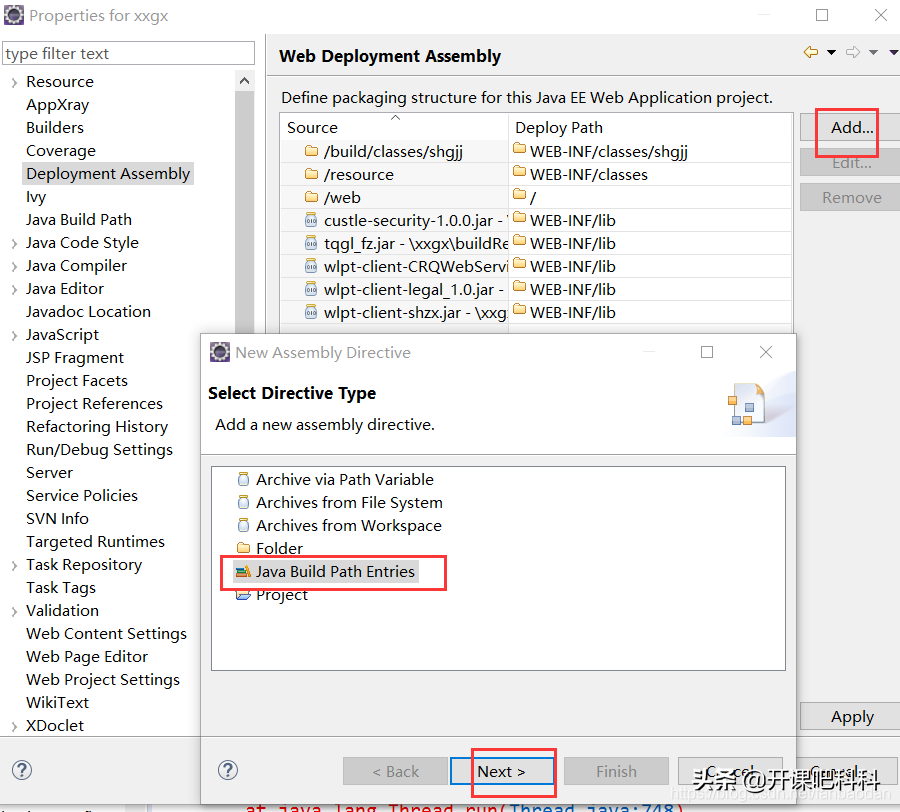
Task: Select Deployment Assembly in sidebar
Action: pyautogui.click(x=108, y=174)
